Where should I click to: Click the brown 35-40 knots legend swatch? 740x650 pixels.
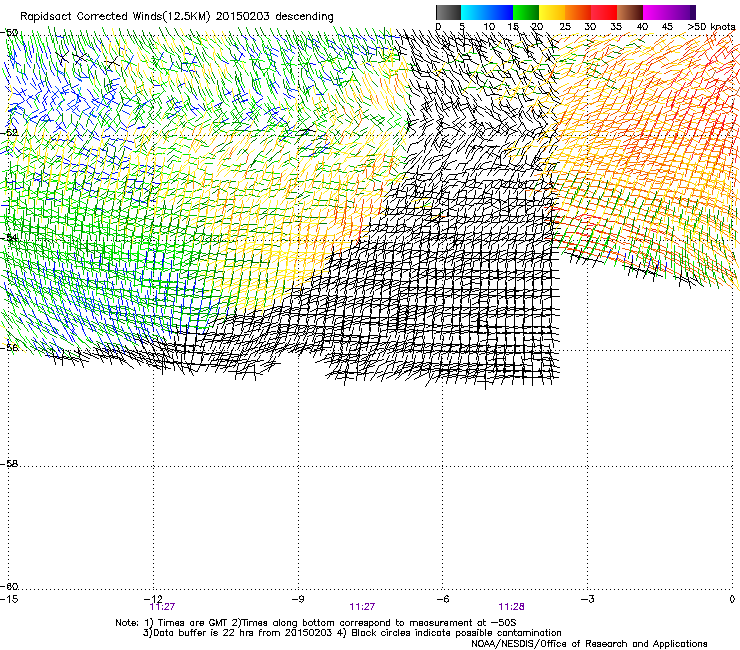point(630,12)
